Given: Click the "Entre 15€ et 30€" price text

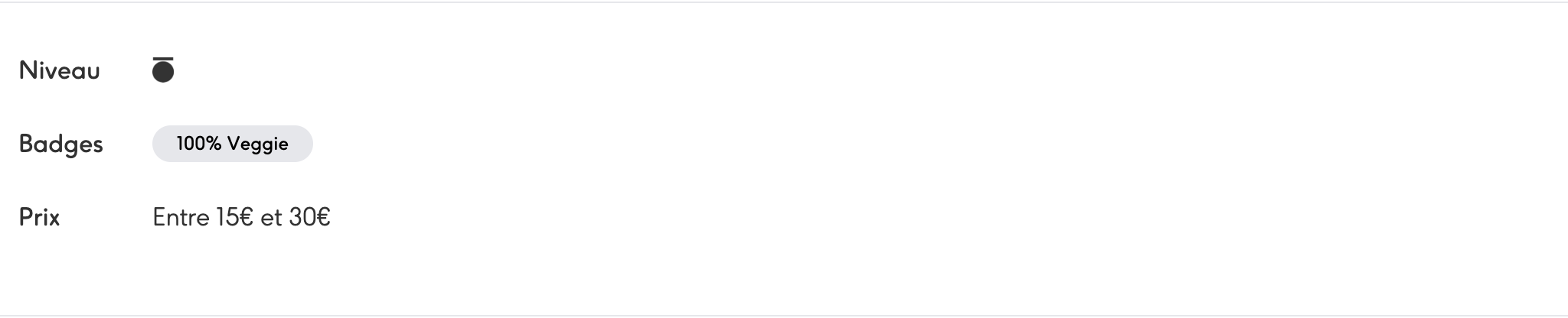Looking at the screenshot, I should click(241, 217).
